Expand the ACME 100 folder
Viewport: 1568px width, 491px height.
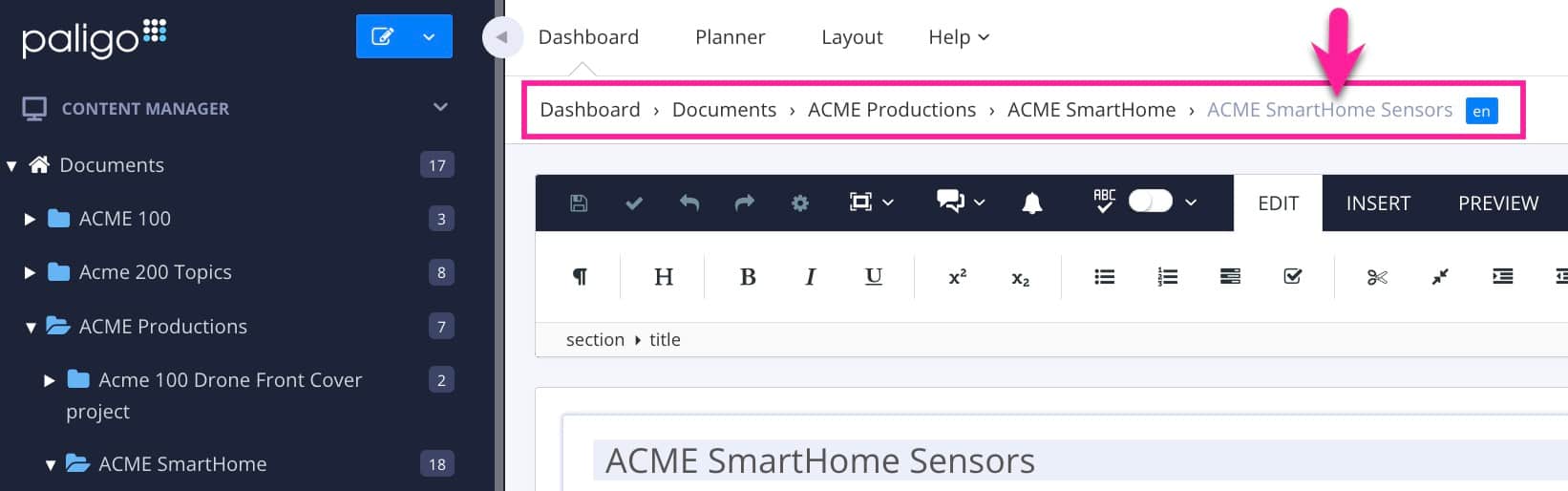(x=30, y=219)
